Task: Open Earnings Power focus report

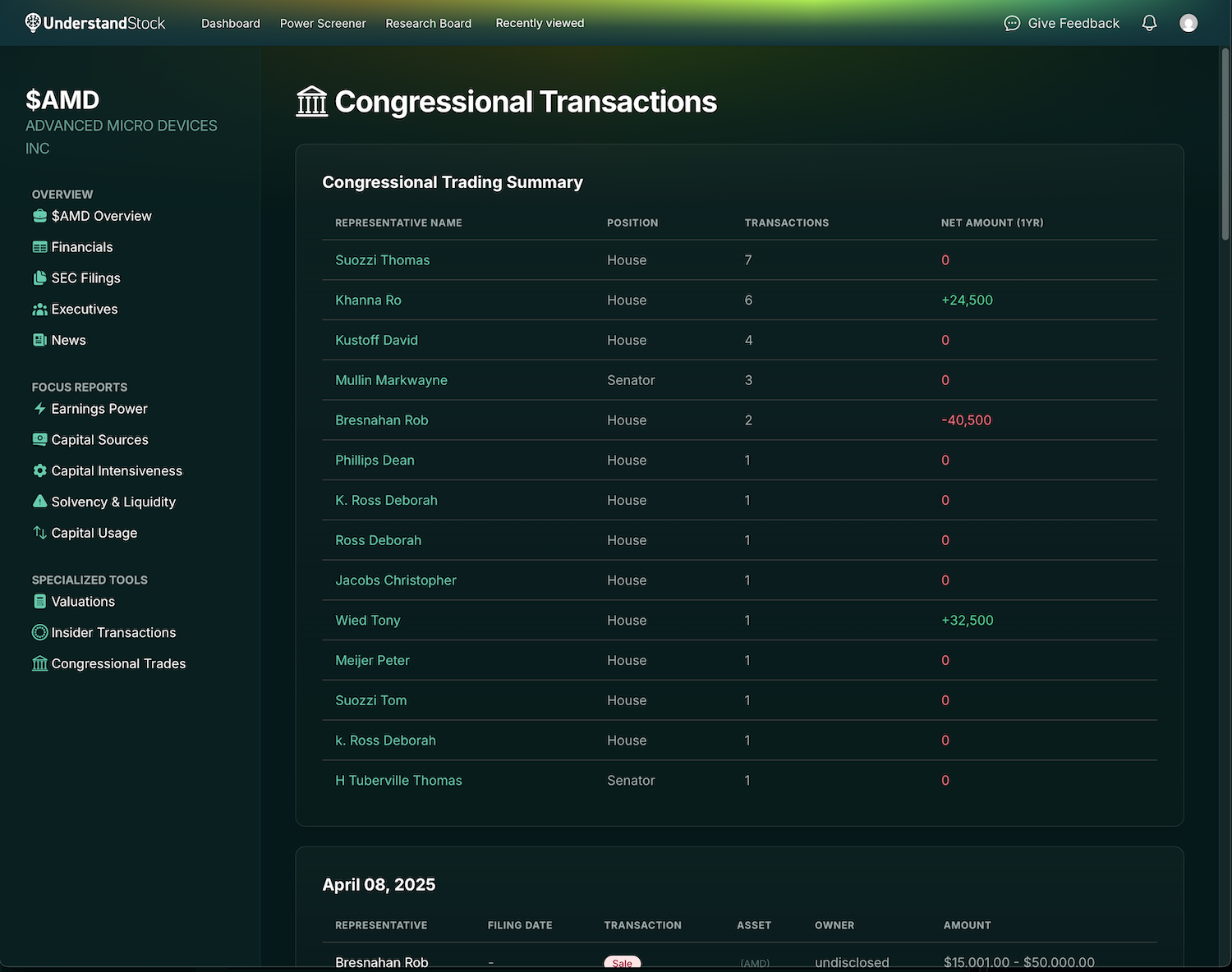Action: 99,409
